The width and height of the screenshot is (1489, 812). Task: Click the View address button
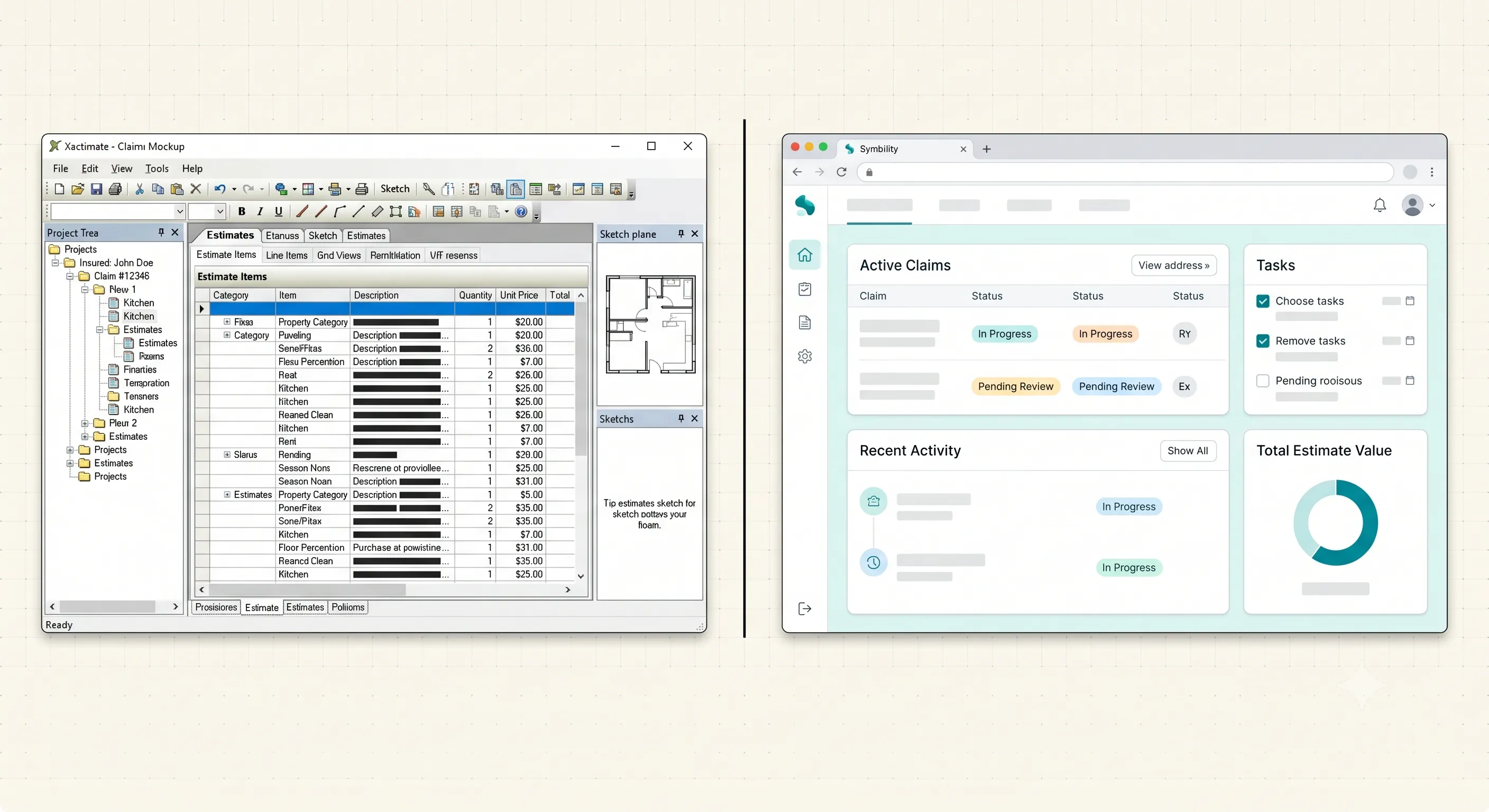pyautogui.click(x=1173, y=265)
